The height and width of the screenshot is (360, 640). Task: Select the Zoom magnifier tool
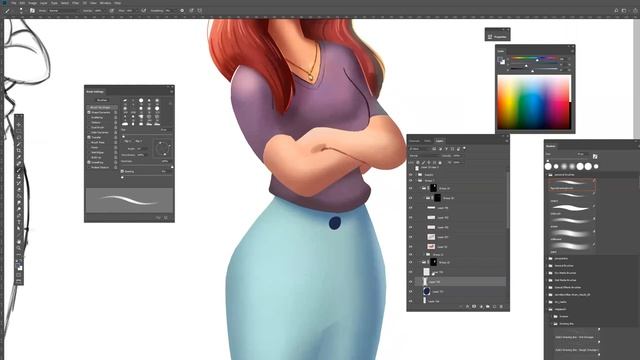tap(19, 248)
